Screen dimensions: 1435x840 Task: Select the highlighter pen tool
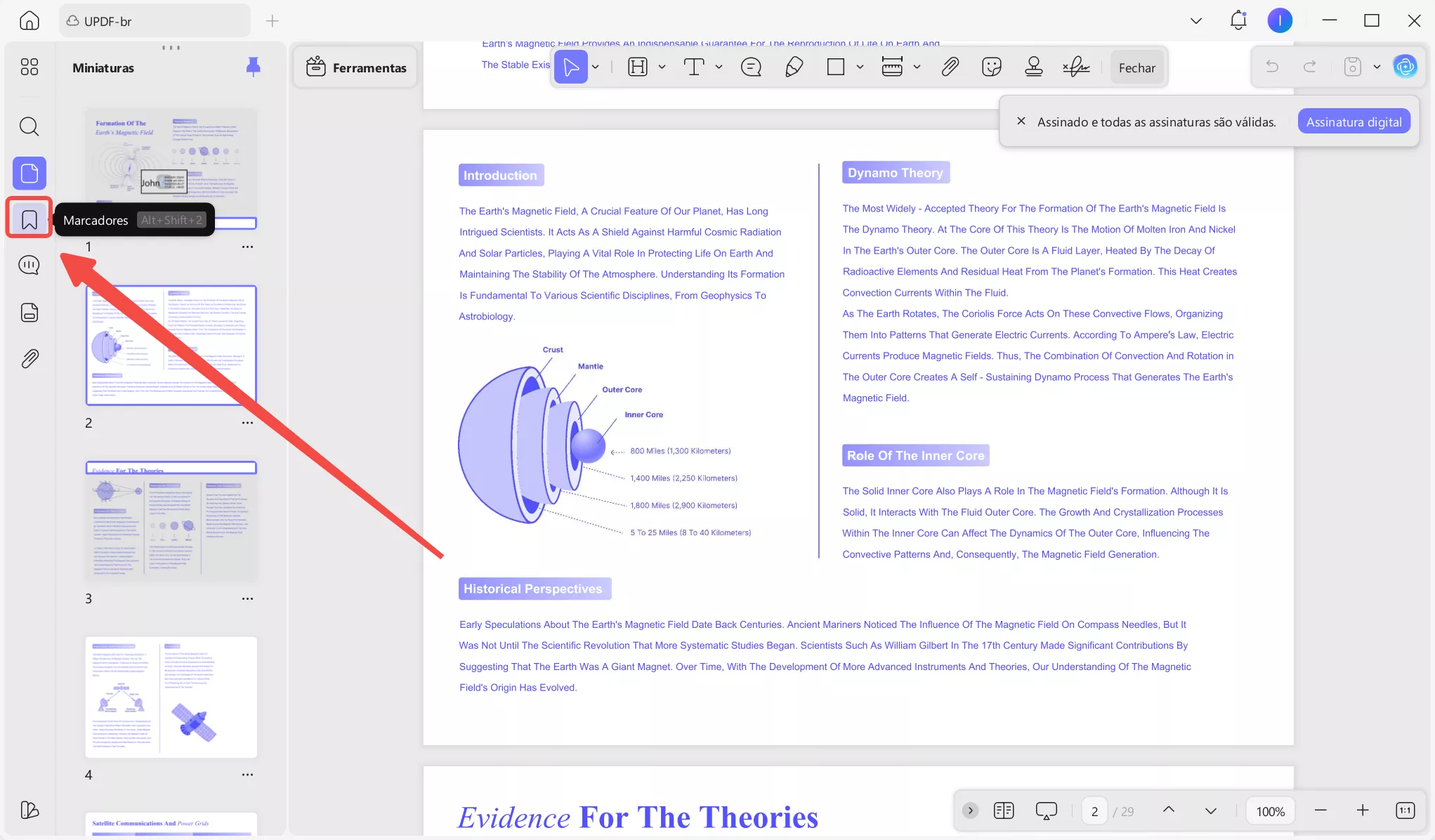tap(794, 67)
